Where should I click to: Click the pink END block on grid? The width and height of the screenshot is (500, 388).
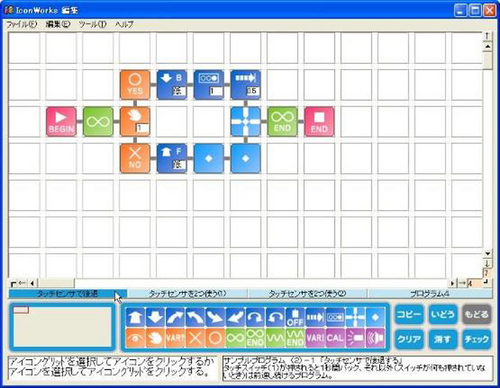(x=319, y=122)
